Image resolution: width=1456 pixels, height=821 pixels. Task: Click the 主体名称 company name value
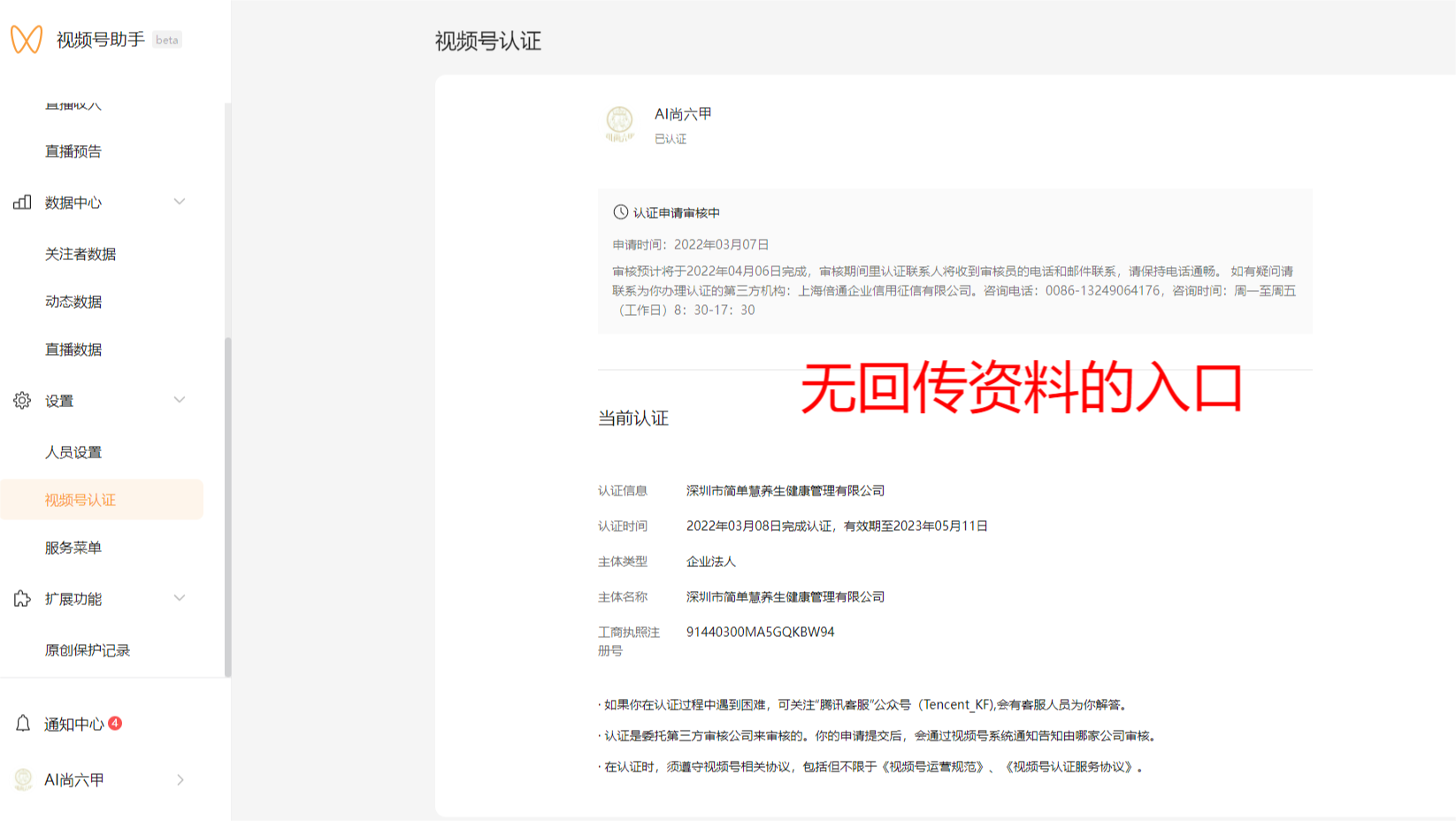pos(785,597)
